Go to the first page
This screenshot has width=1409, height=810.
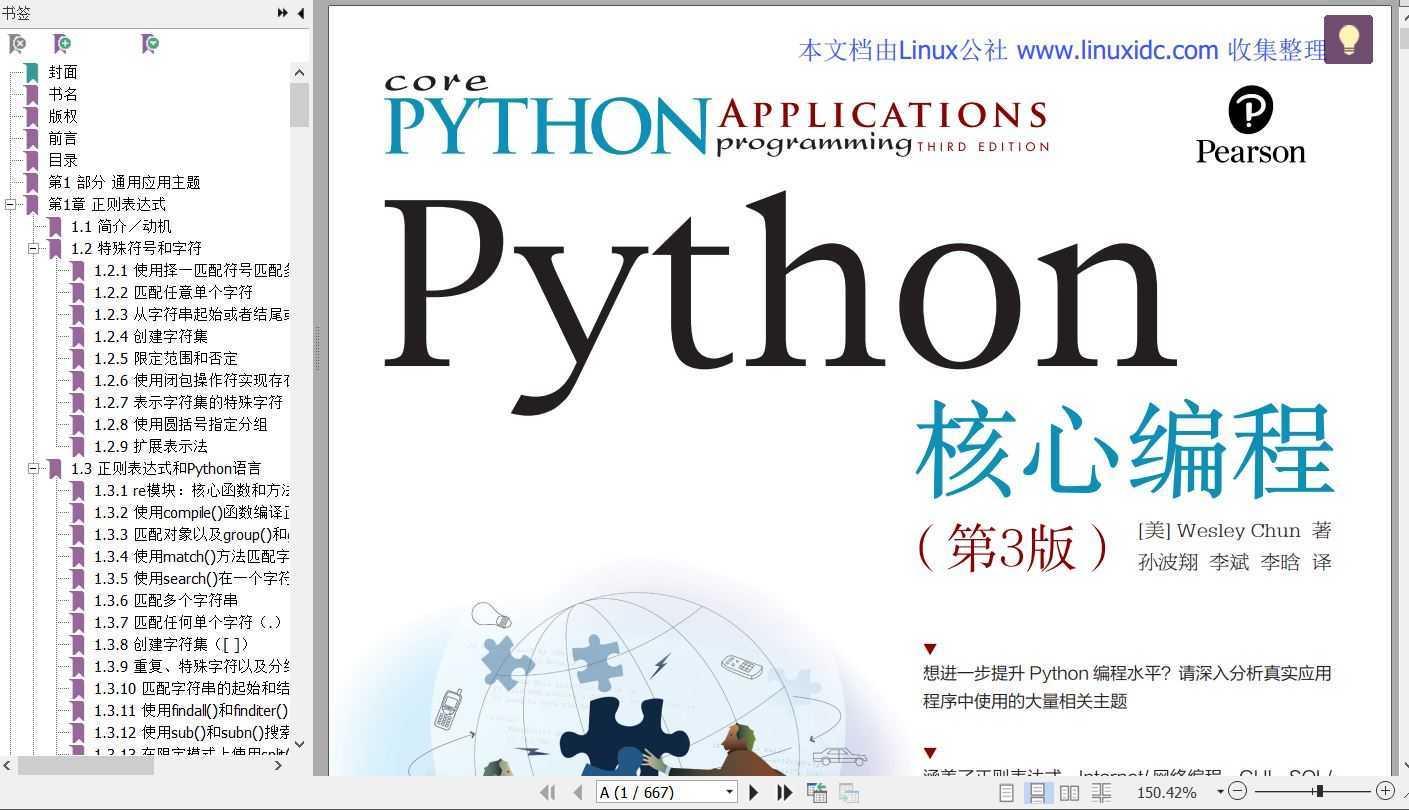click(548, 792)
